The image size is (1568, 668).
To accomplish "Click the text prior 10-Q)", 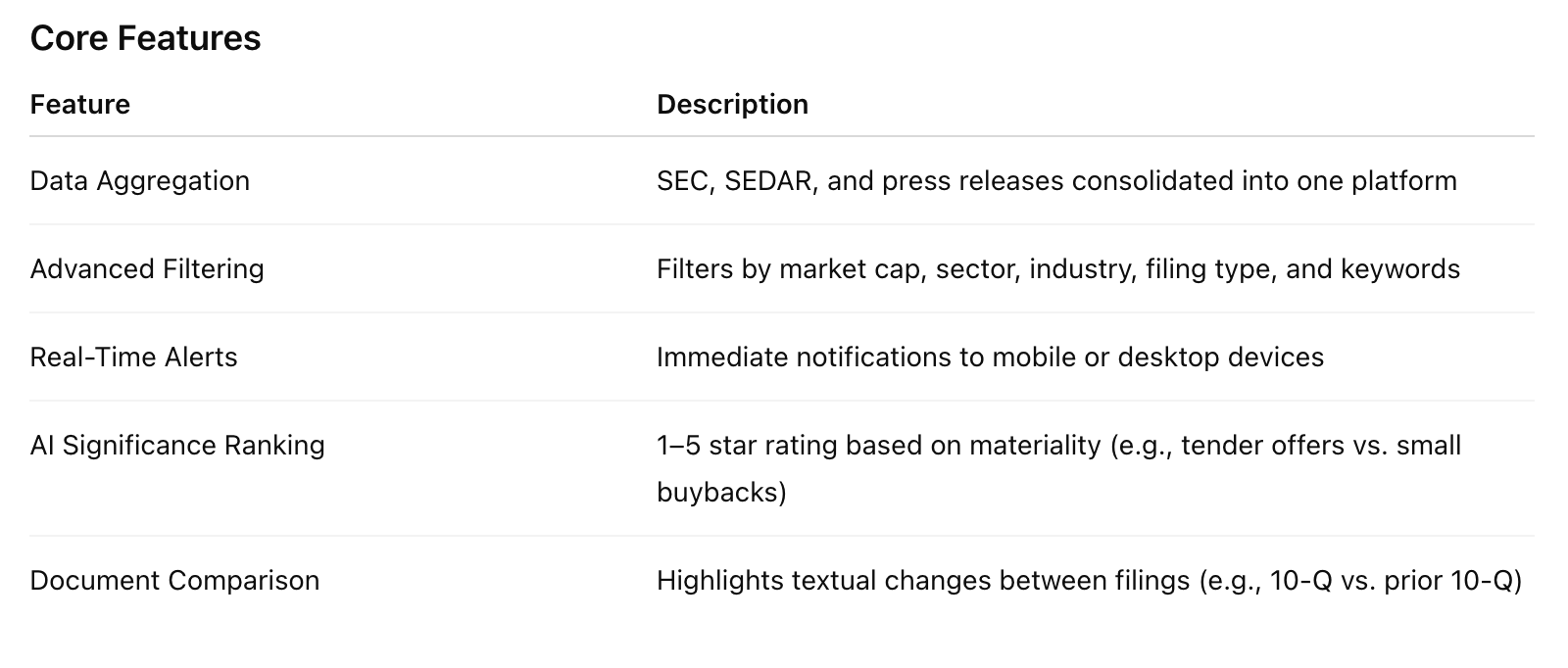I will [1453, 581].
